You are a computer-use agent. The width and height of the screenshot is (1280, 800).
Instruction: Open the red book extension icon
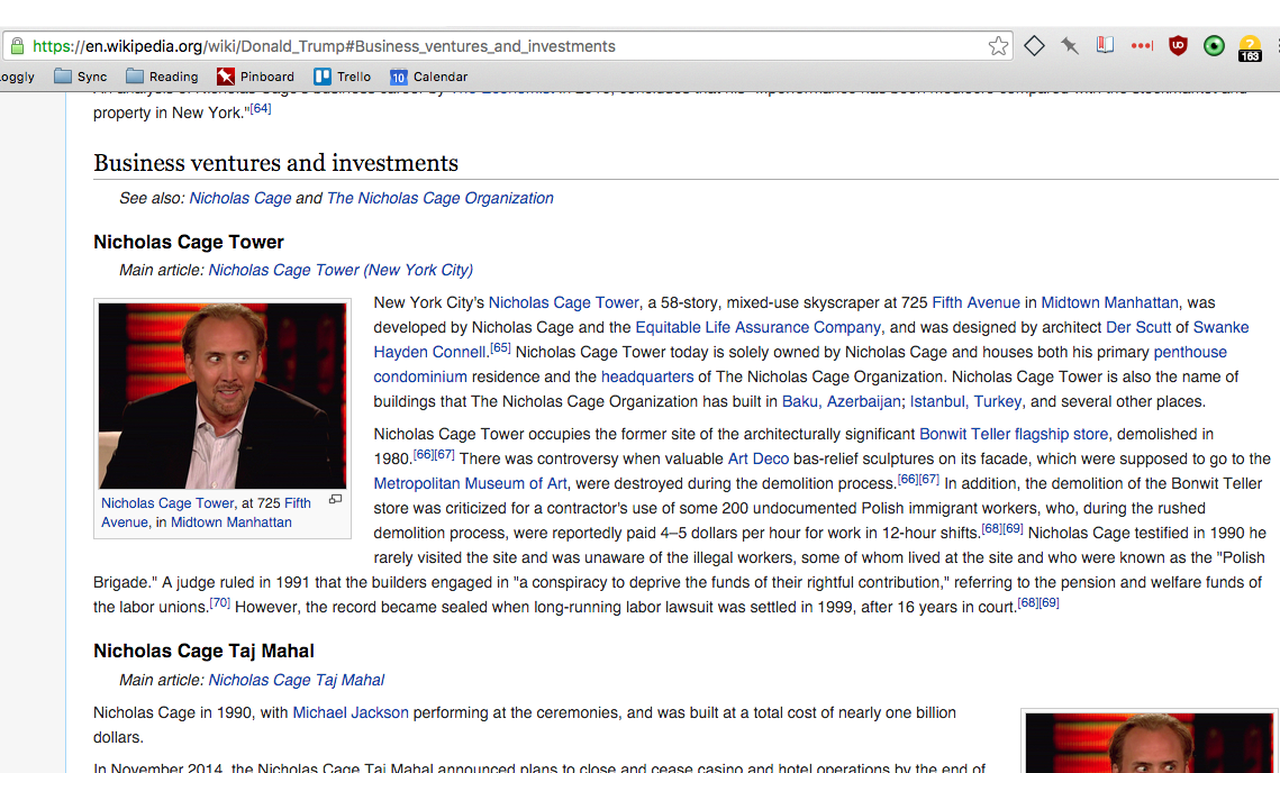coord(1105,45)
